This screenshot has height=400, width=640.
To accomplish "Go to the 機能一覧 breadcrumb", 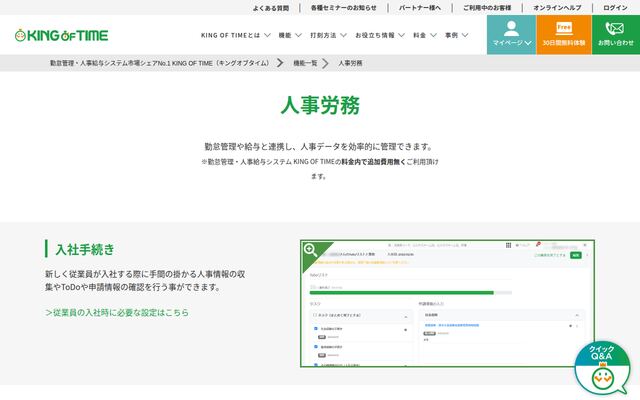I will [x=305, y=63].
